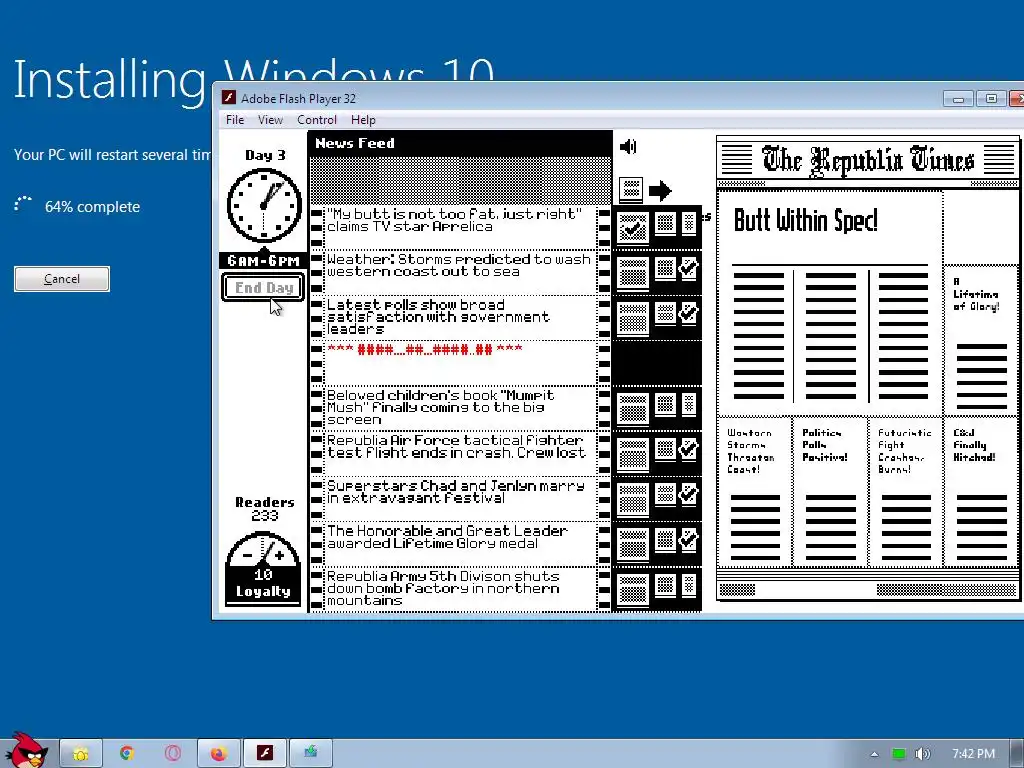Pick large article size for Chad and Jenlyn story

[x=633, y=499]
